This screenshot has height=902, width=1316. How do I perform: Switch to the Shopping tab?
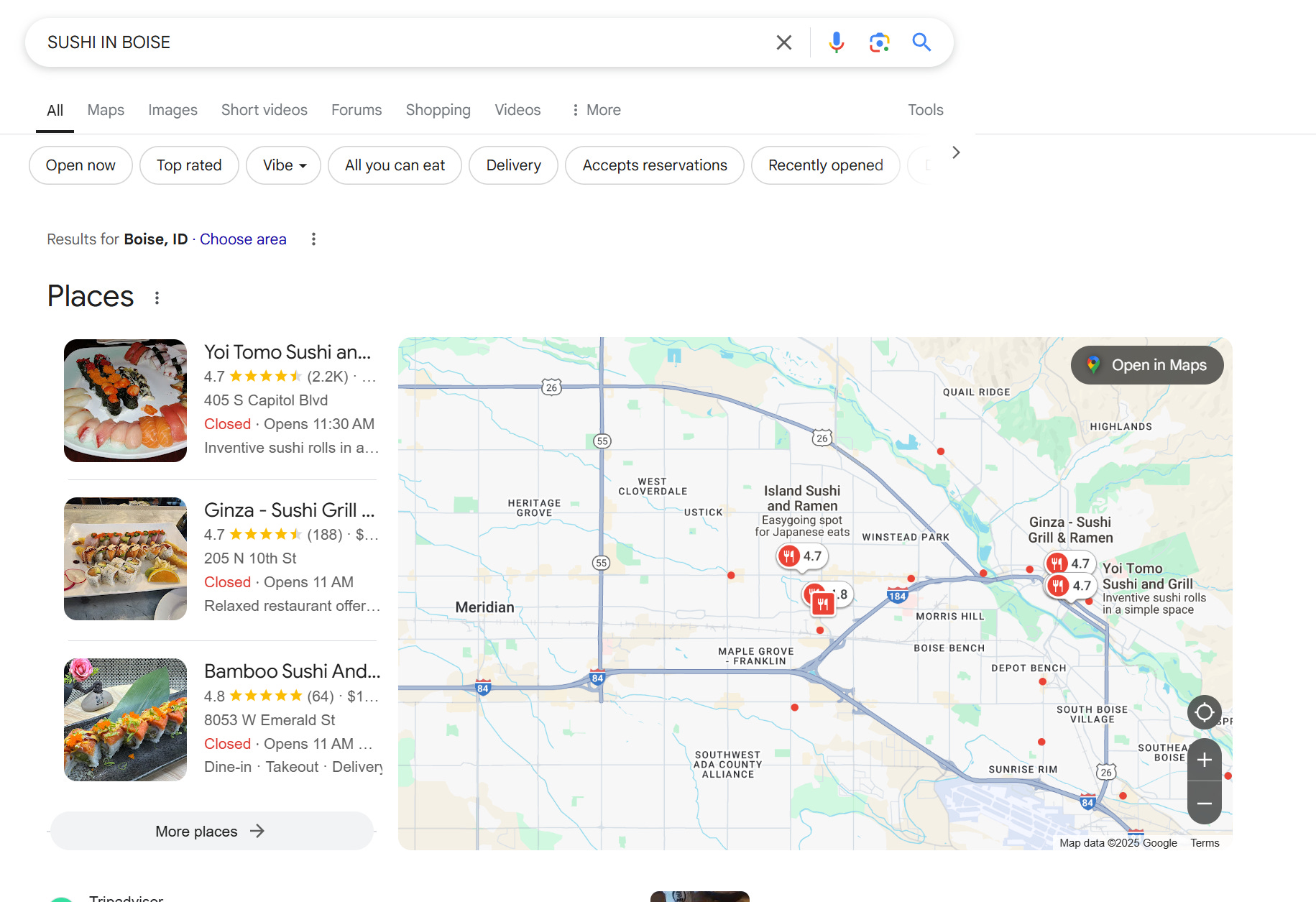[x=438, y=110]
